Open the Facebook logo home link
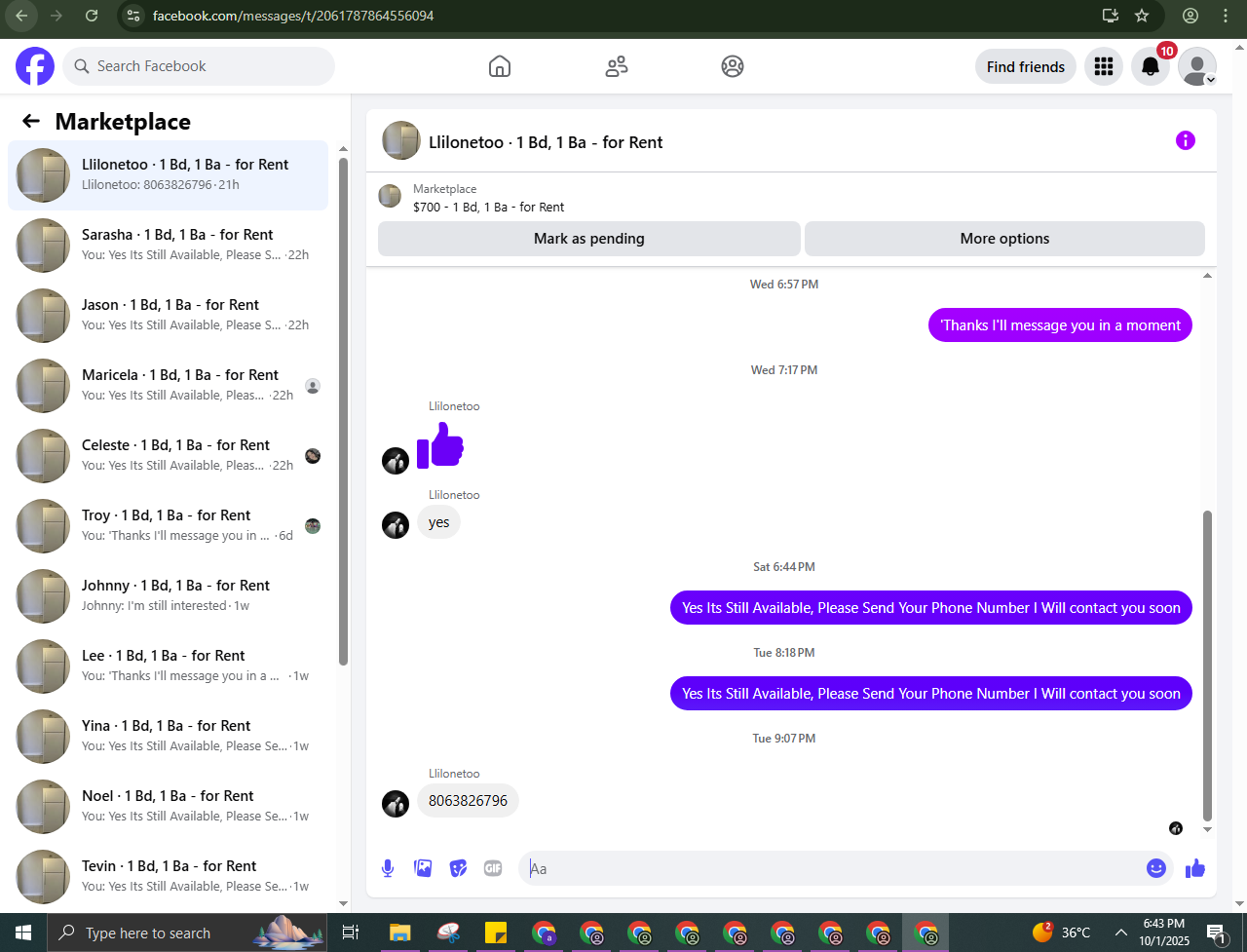The width and height of the screenshot is (1247, 952). [35, 66]
